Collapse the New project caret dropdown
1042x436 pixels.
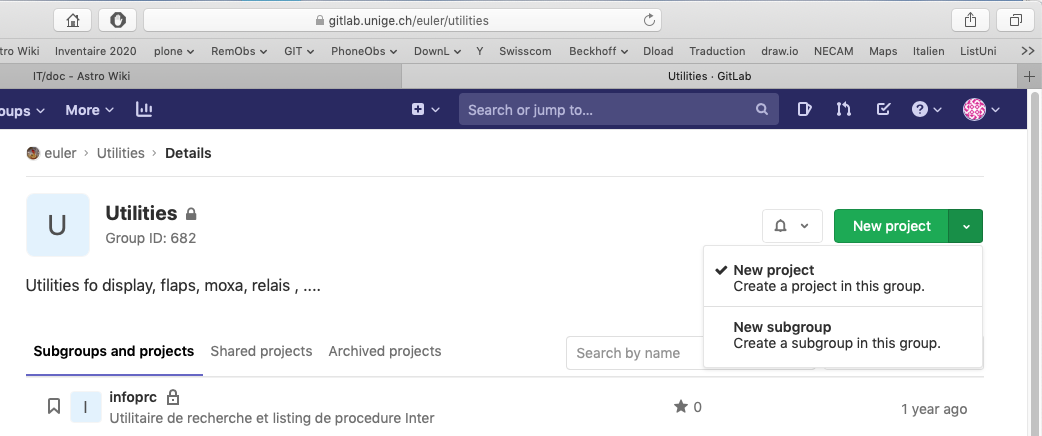[966, 226]
